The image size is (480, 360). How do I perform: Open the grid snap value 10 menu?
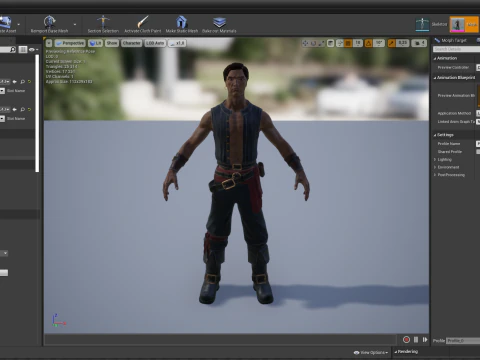(358, 43)
